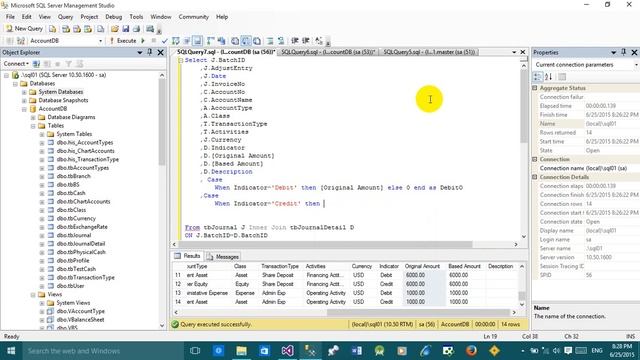Select row 13 header in results grid
This screenshot has width=640, height=360.
point(178,293)
